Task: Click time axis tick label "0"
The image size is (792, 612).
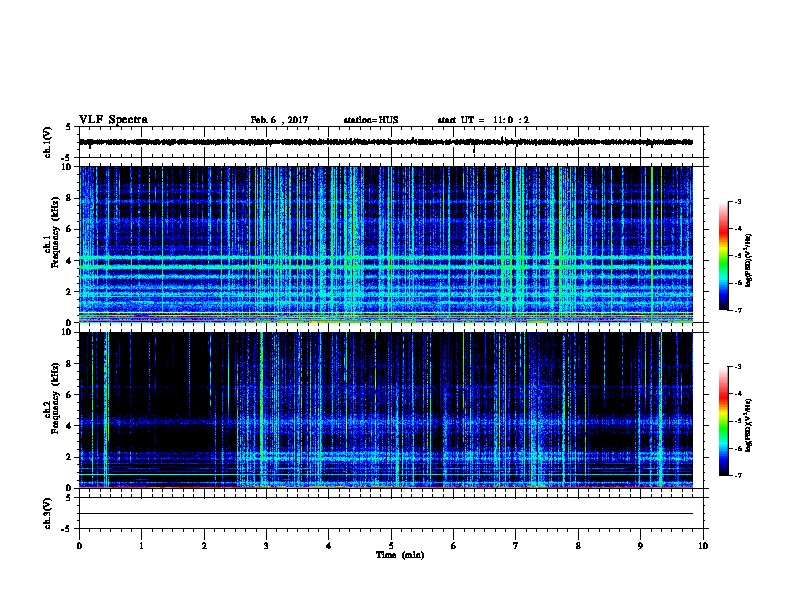Action: point(79,546)
